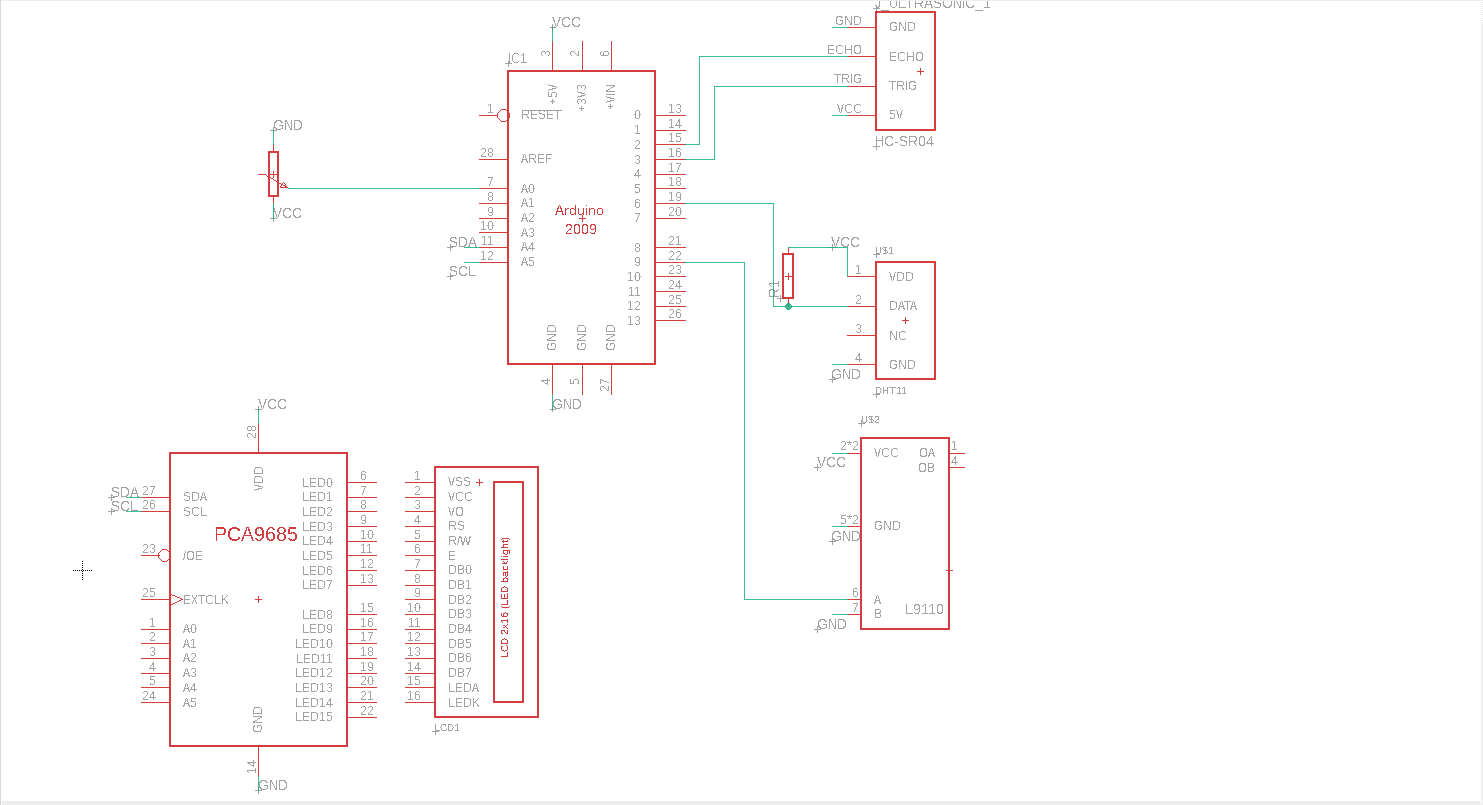The width and height of the screenshot is (1483, 805).
Task: Click the VDD pin on the DHT11
Action: coord(901,277)
